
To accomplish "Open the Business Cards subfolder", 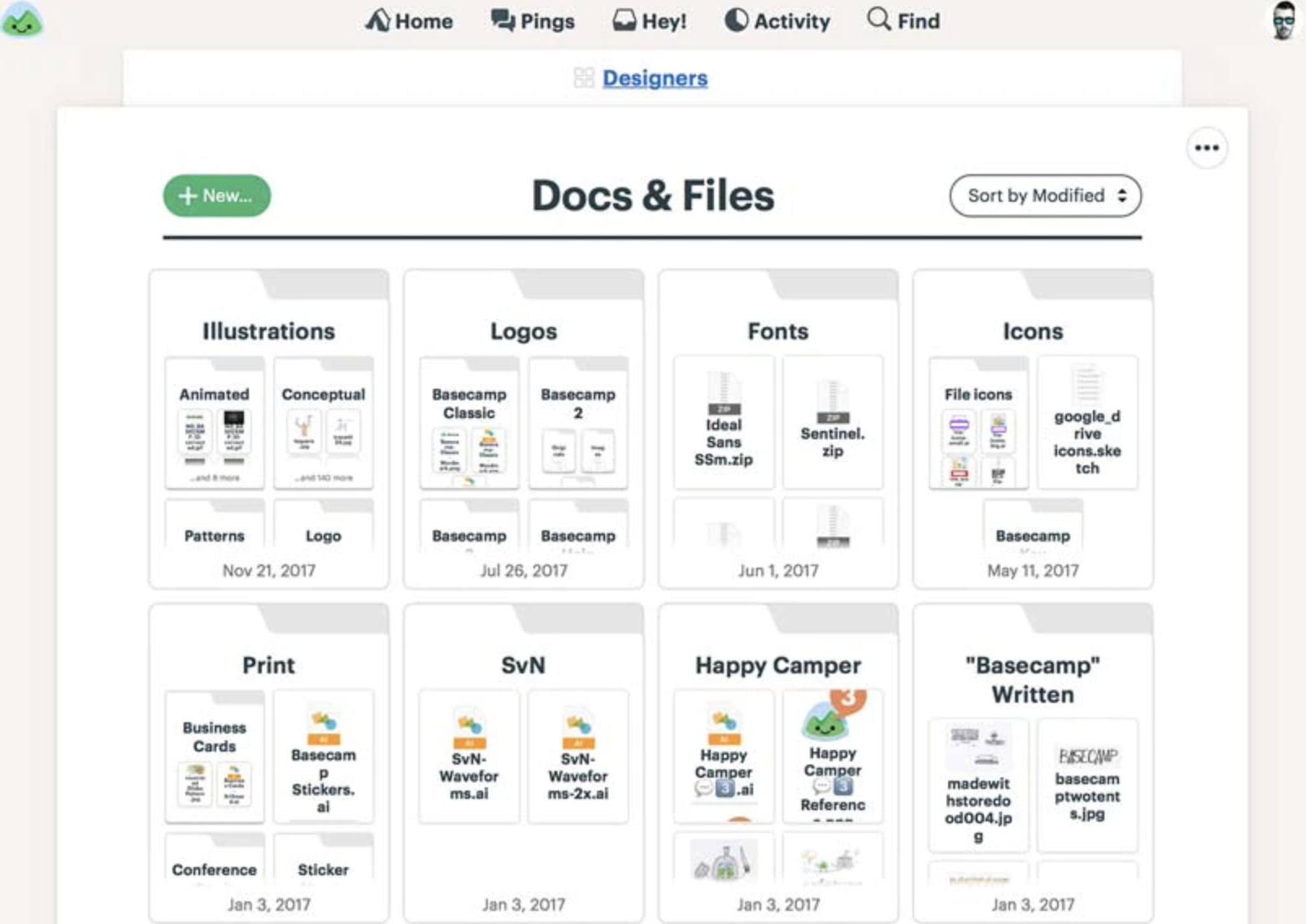I will click(x=215, y=756).
